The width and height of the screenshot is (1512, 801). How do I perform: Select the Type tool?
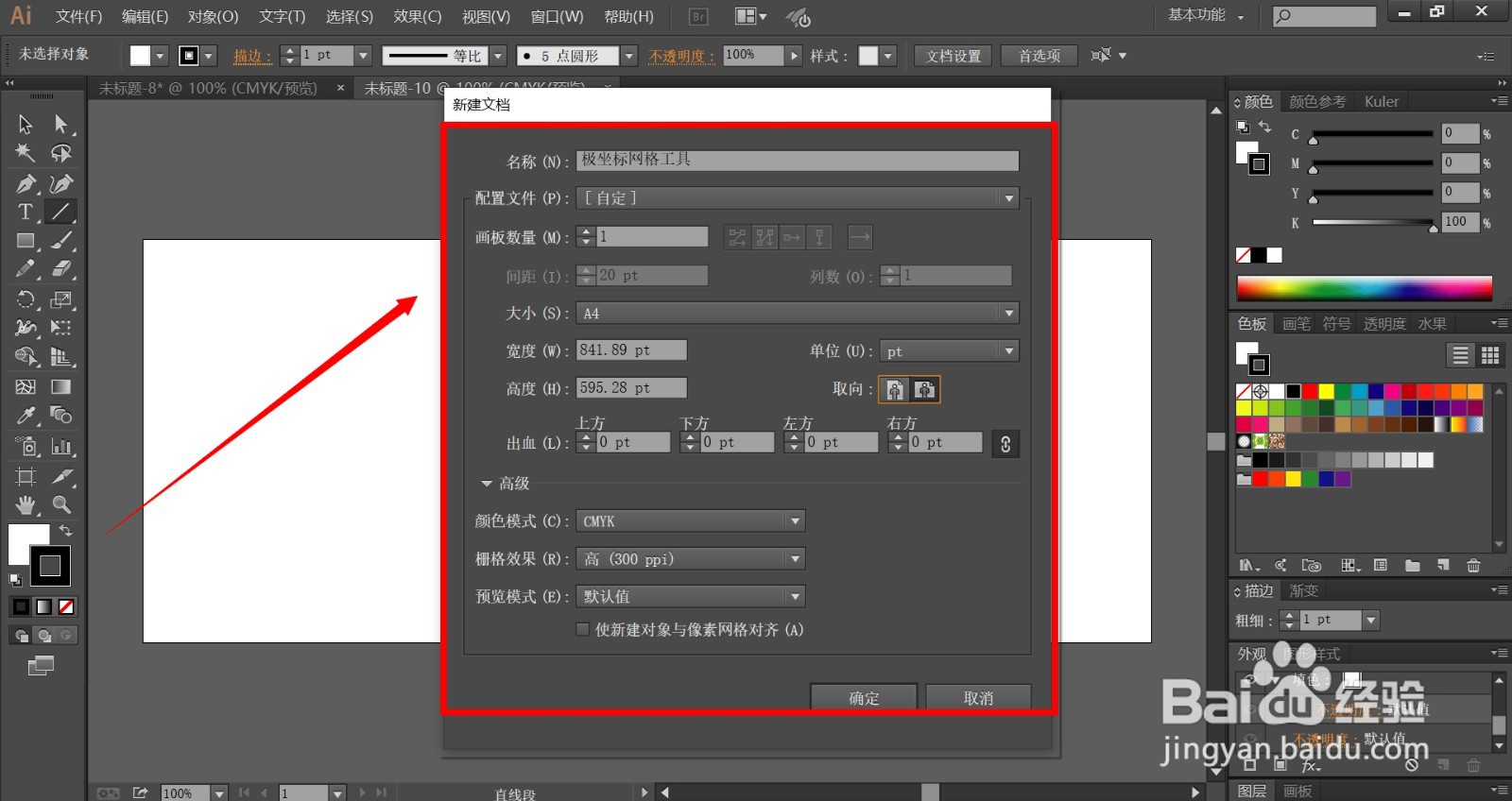[26, 212]
